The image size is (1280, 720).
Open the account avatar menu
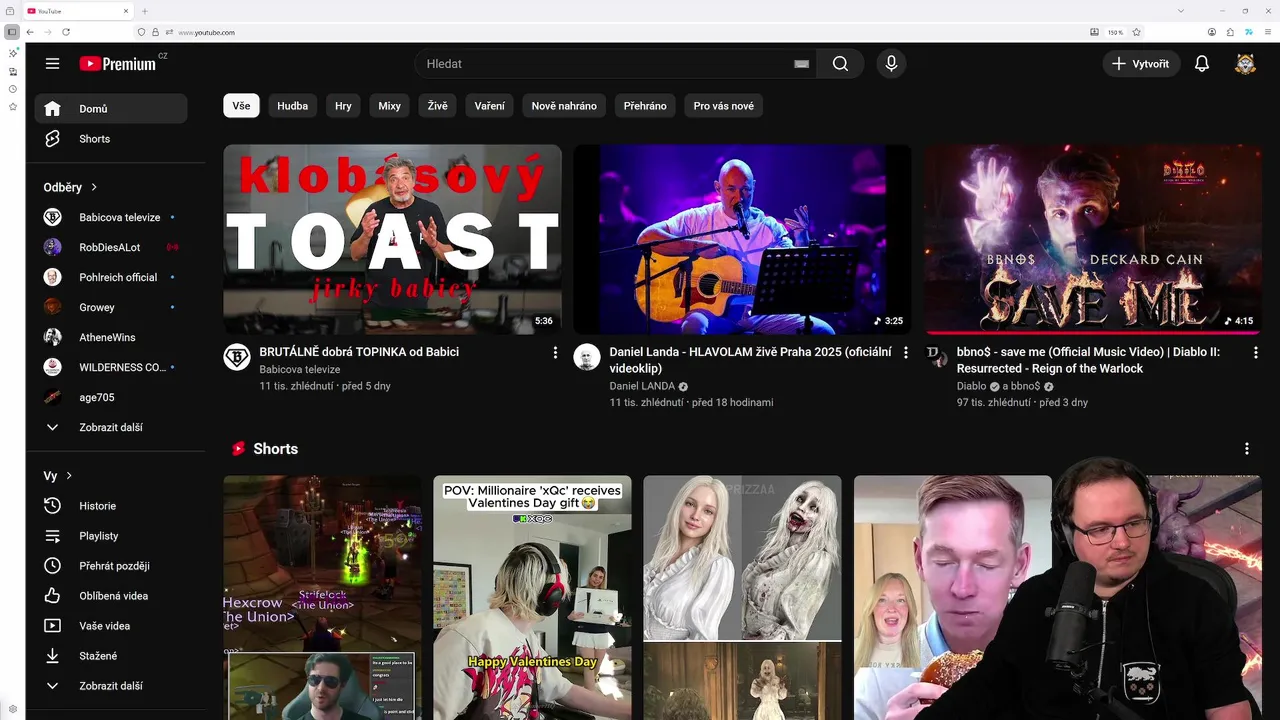pyautogui.click(x=1245, y=64)
